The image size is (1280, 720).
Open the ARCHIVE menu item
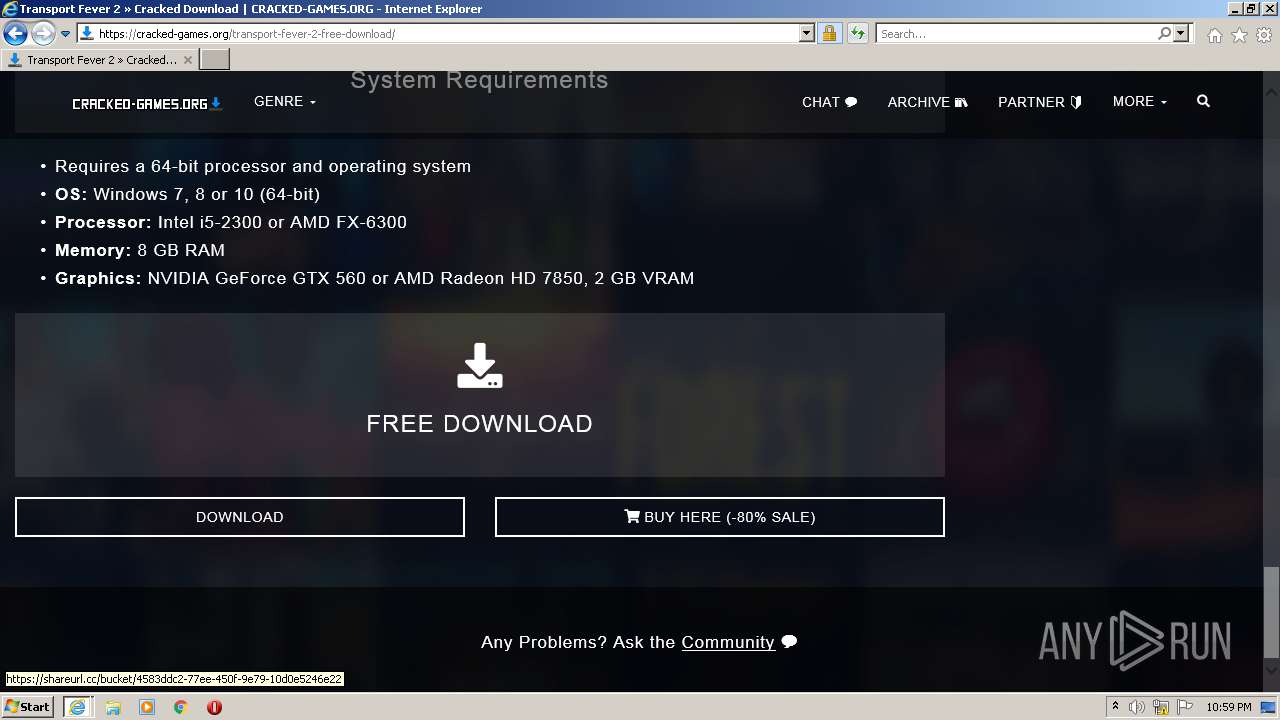927,102
